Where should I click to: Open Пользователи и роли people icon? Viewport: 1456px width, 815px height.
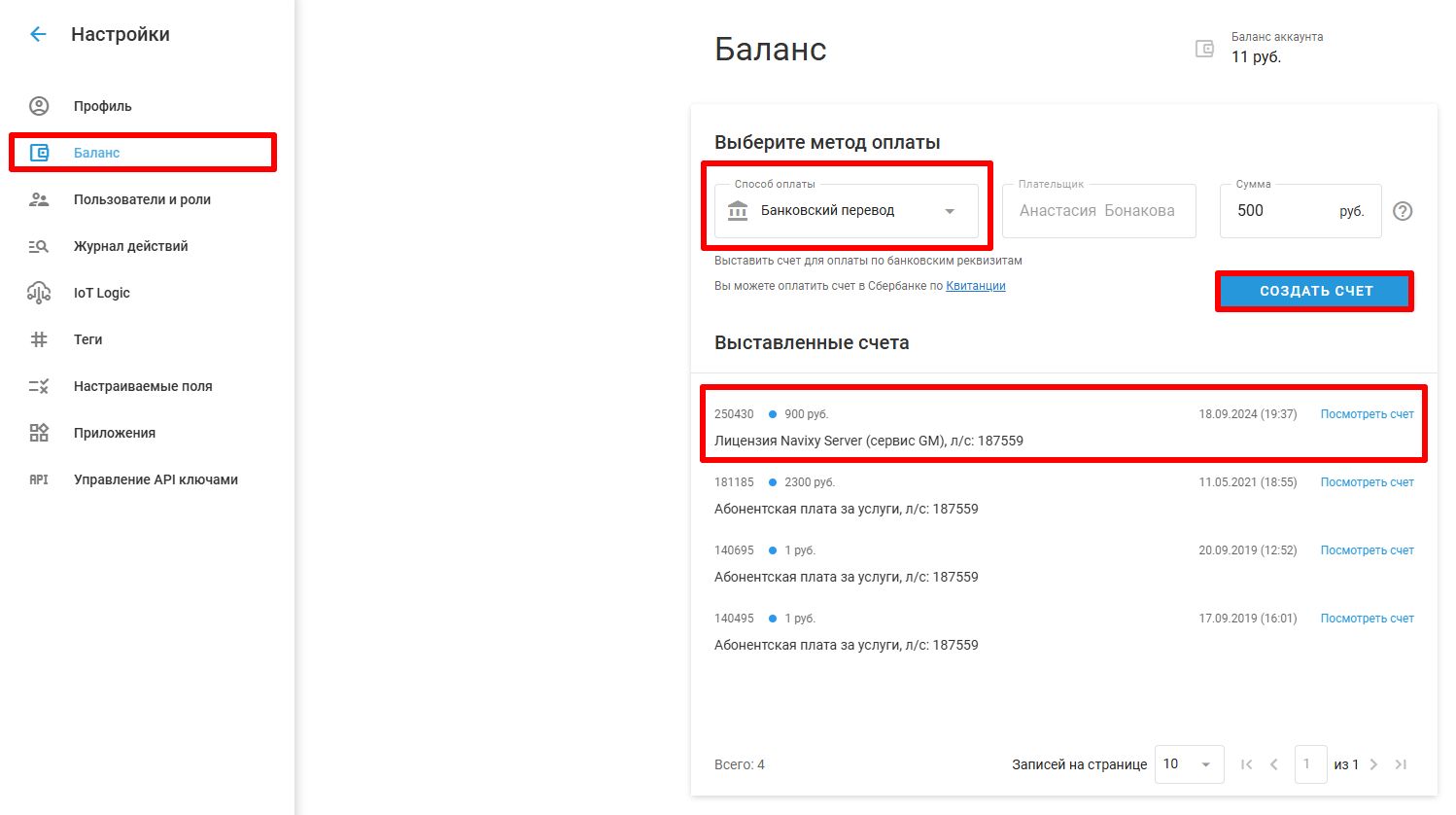point(39,199)
